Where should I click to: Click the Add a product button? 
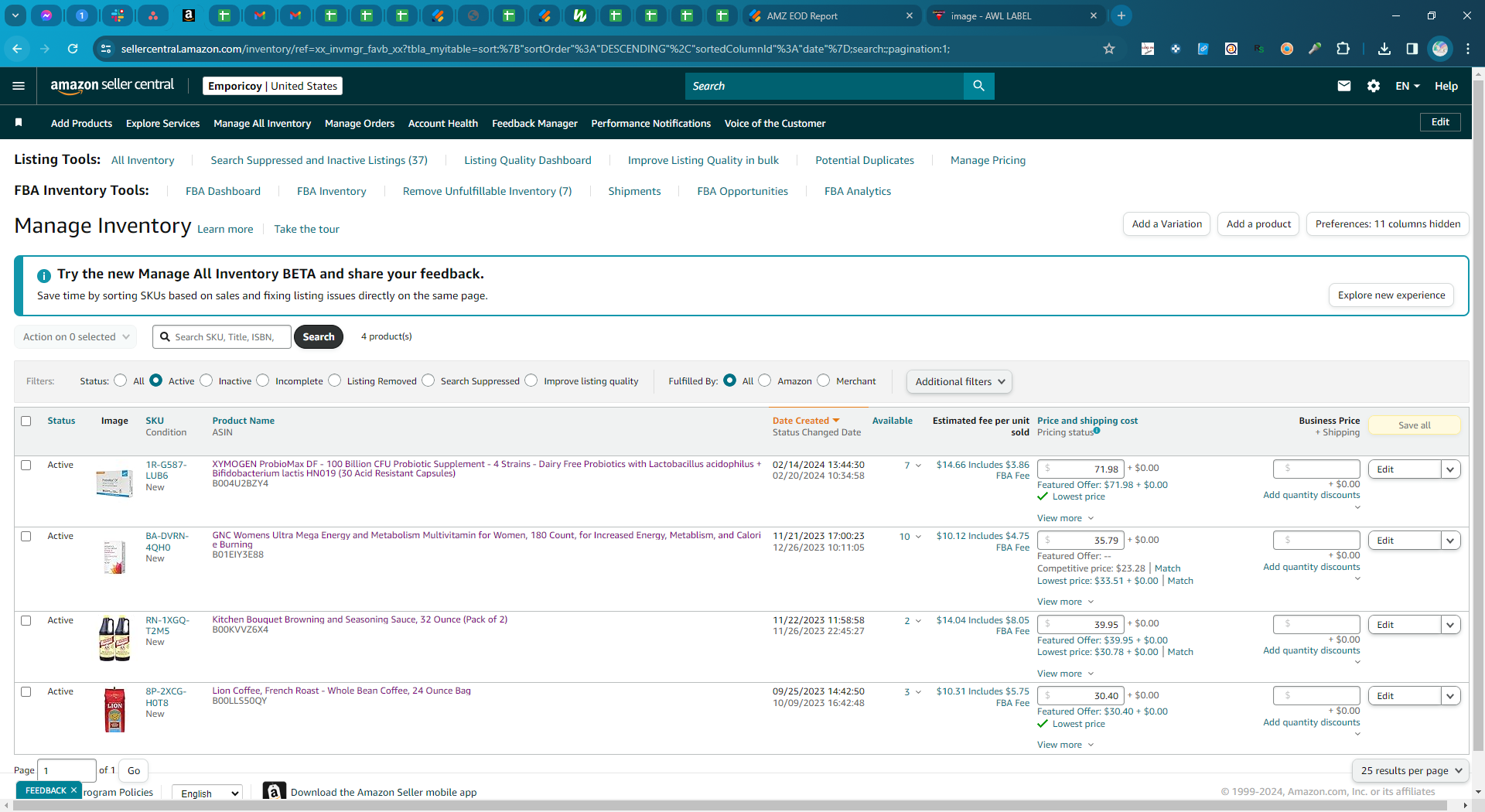(1258, 224)
